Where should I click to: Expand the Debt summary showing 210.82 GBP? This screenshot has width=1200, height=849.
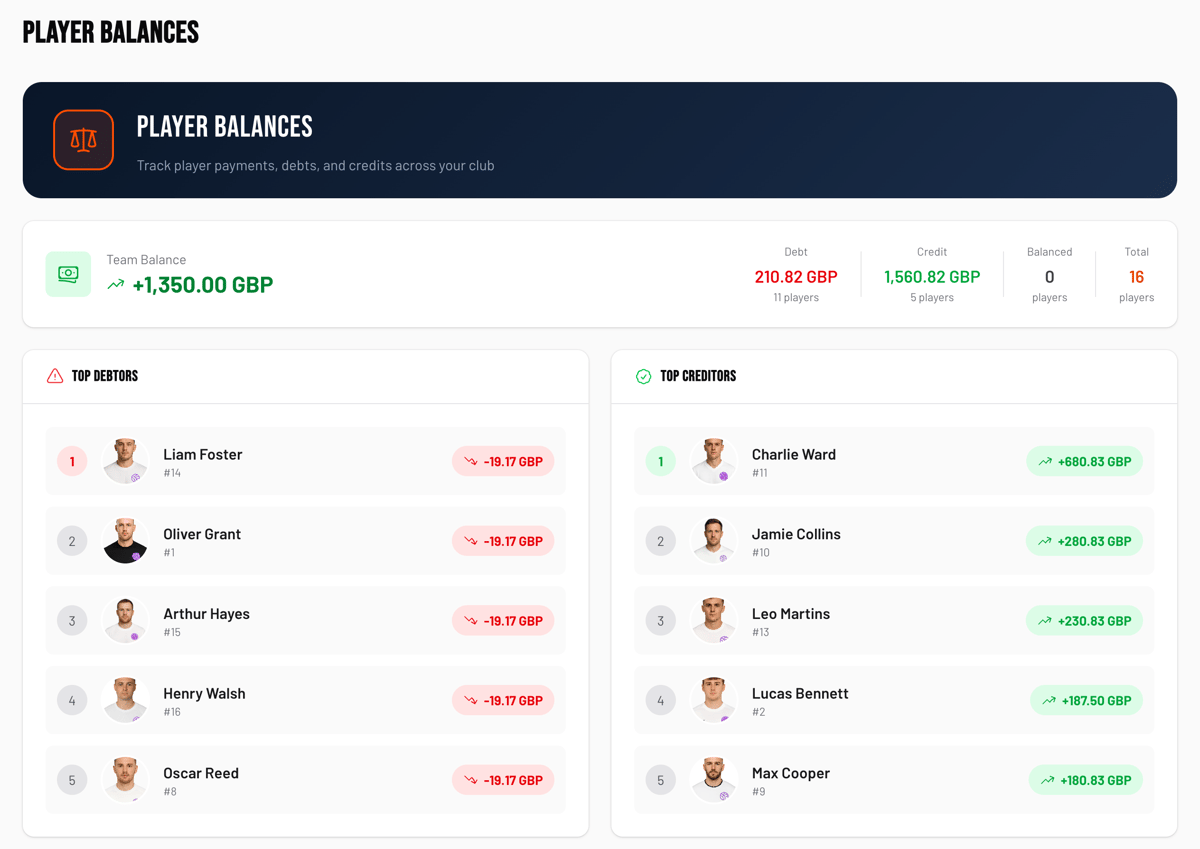pyautogui.click(x=796, y=276)
